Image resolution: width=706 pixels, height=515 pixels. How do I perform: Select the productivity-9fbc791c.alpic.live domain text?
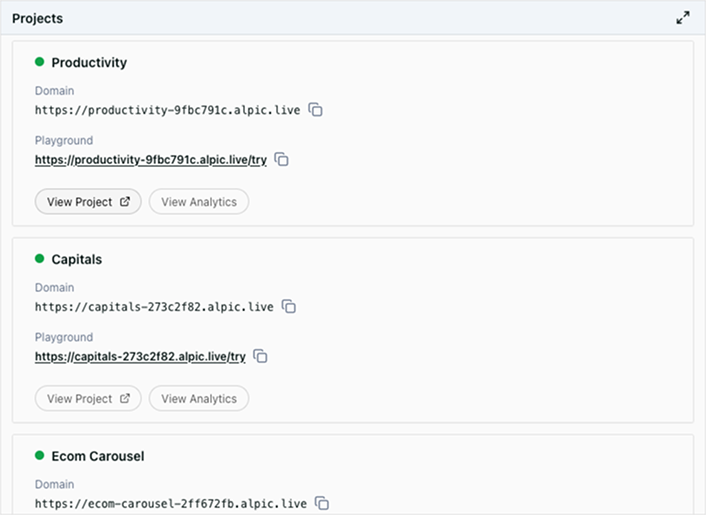[166, 110]
